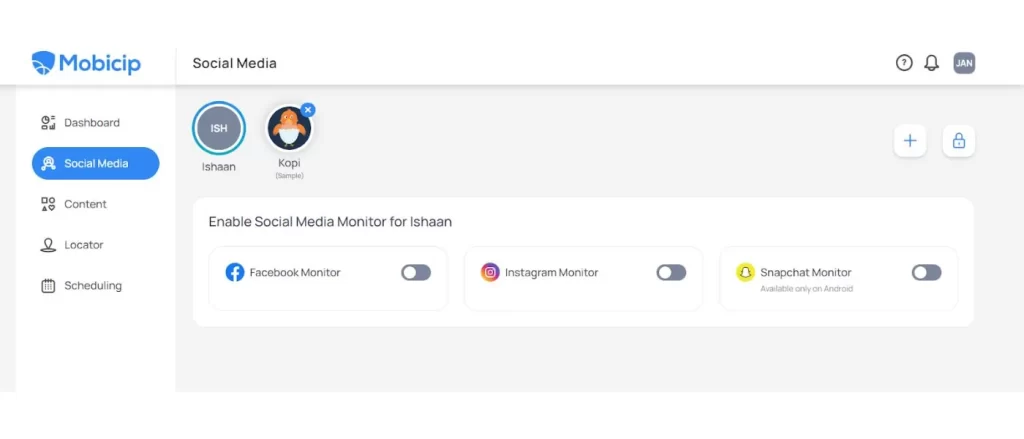Image resolution: width=1024 pixels, height=439 pixels.
Task: Open the Locator page
Action: tap(83, 245)
